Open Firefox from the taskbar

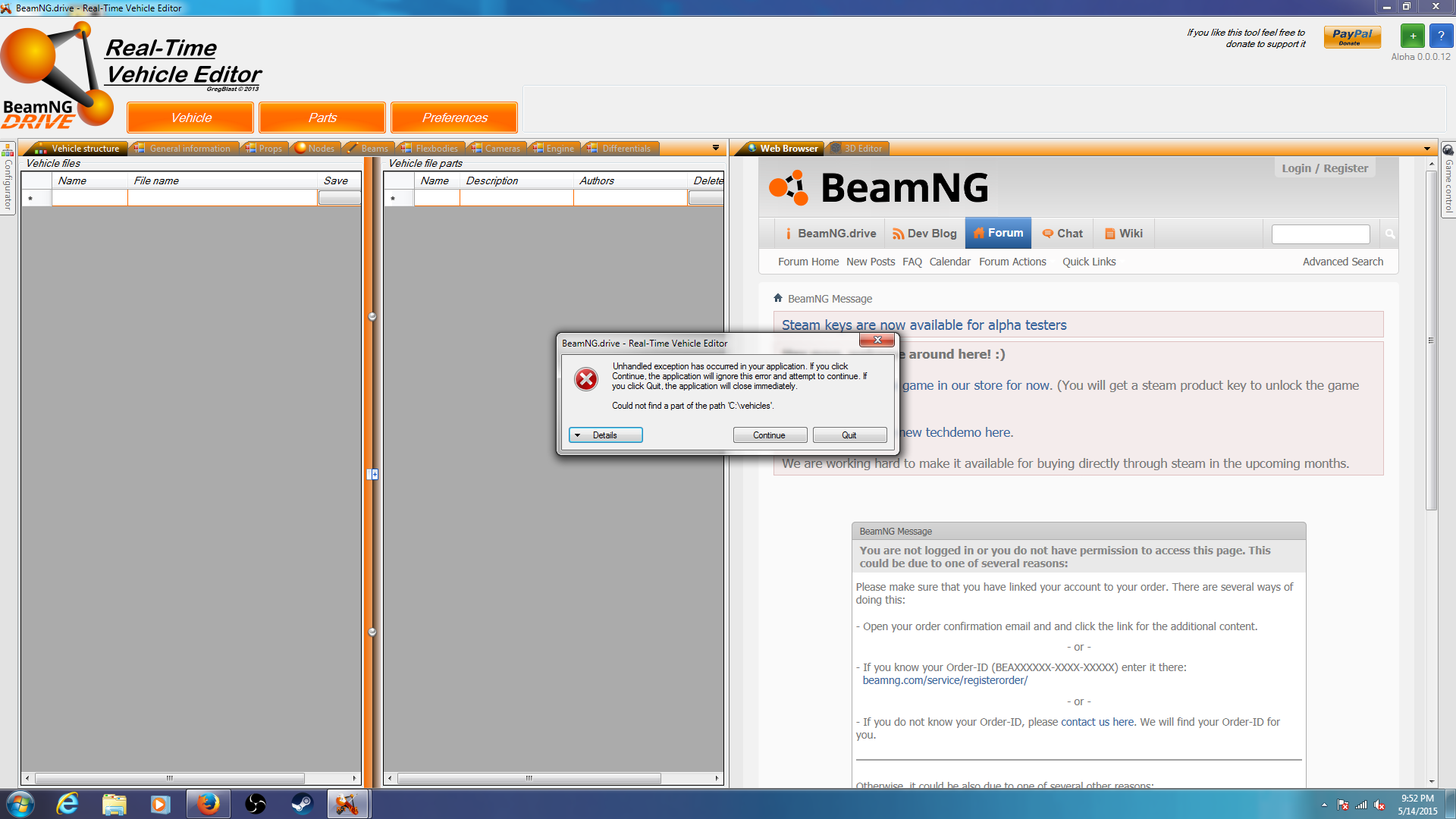(x=208, y=804)
